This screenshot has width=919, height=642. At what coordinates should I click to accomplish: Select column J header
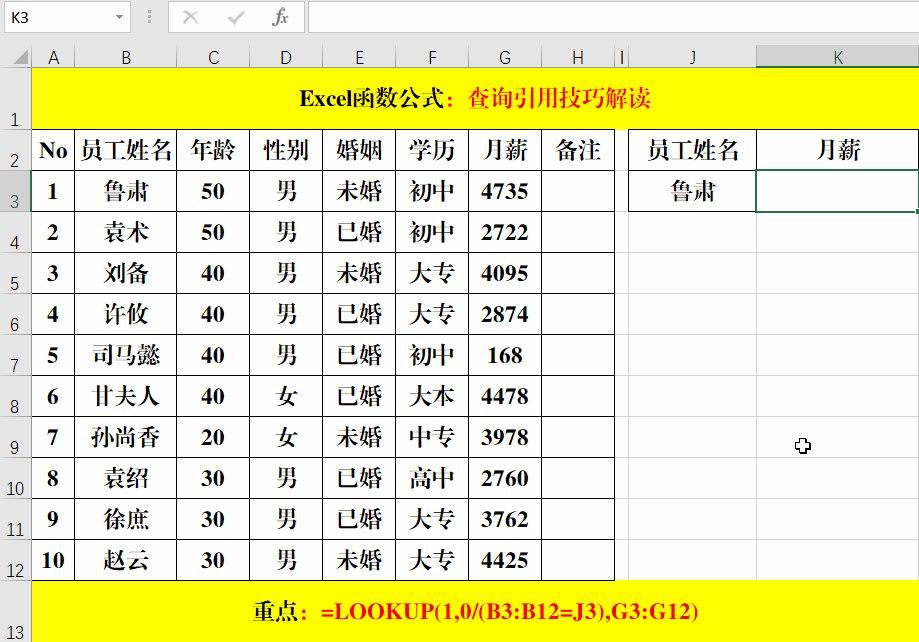tap(693, 57)
